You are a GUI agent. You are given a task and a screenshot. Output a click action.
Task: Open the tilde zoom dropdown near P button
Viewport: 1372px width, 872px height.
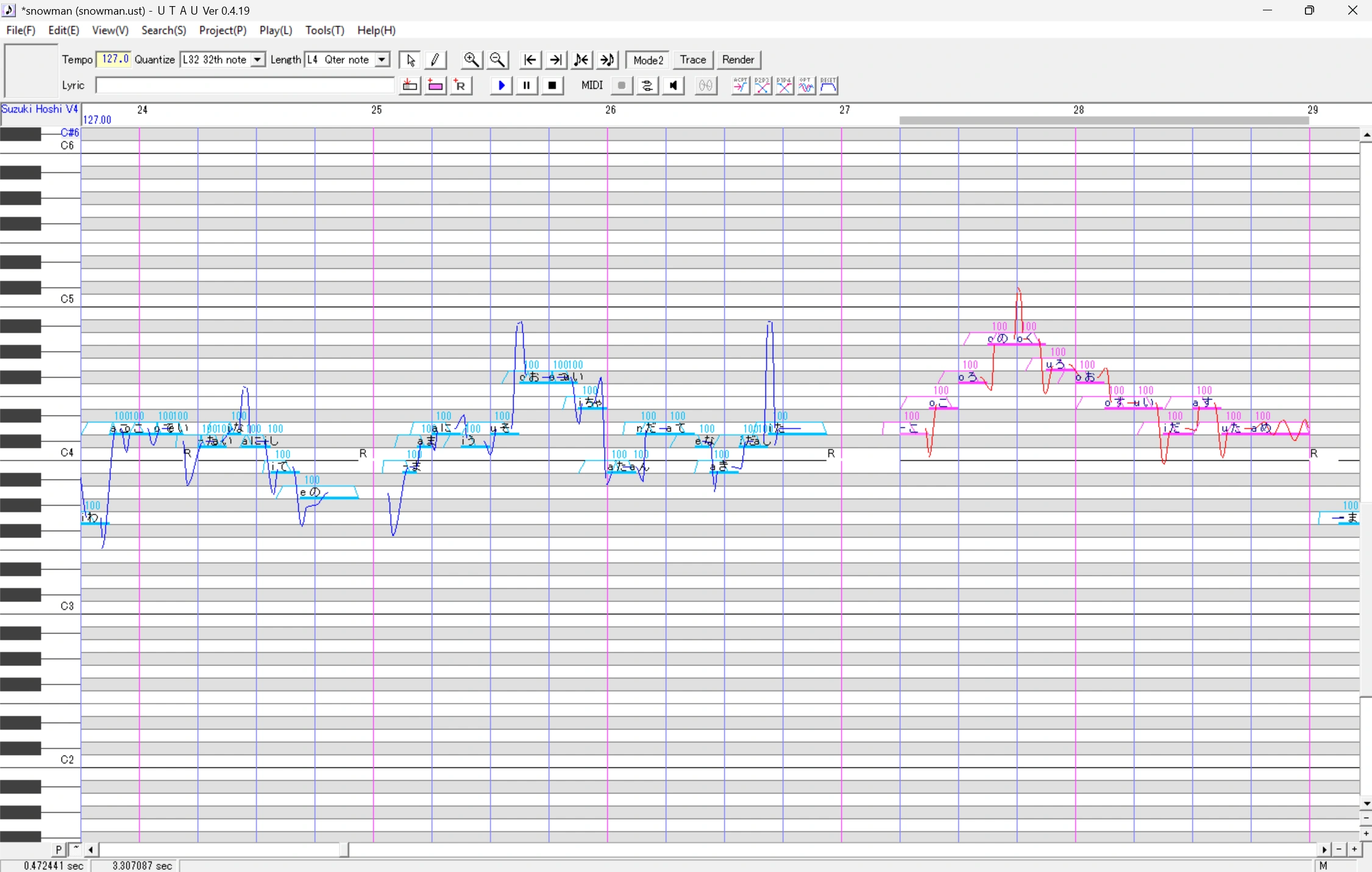(76, 849)
